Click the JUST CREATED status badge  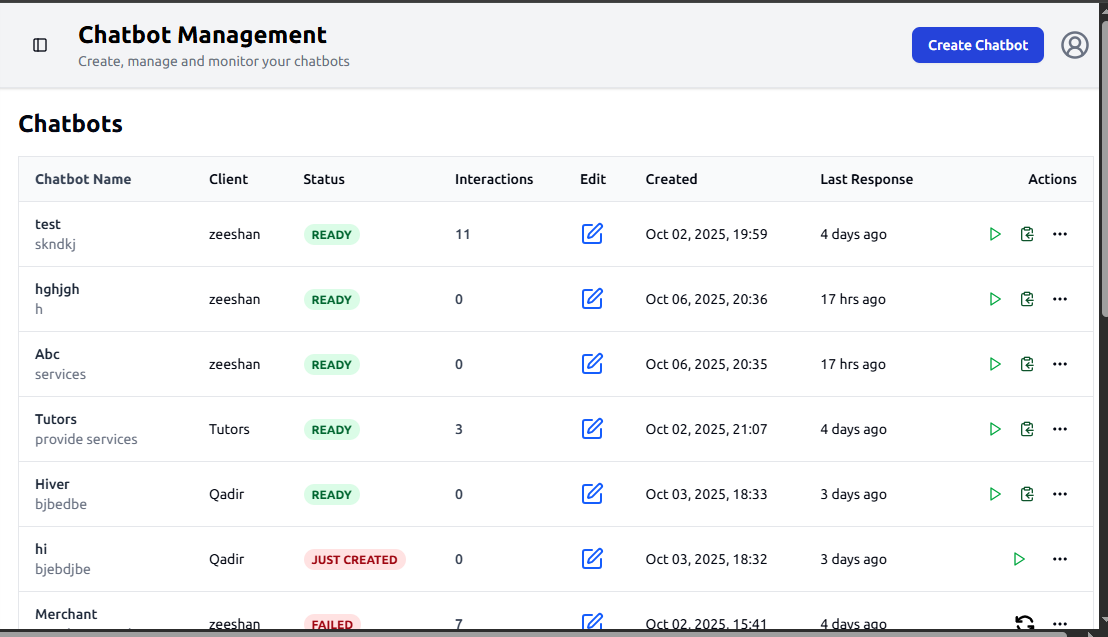[354, 559]
